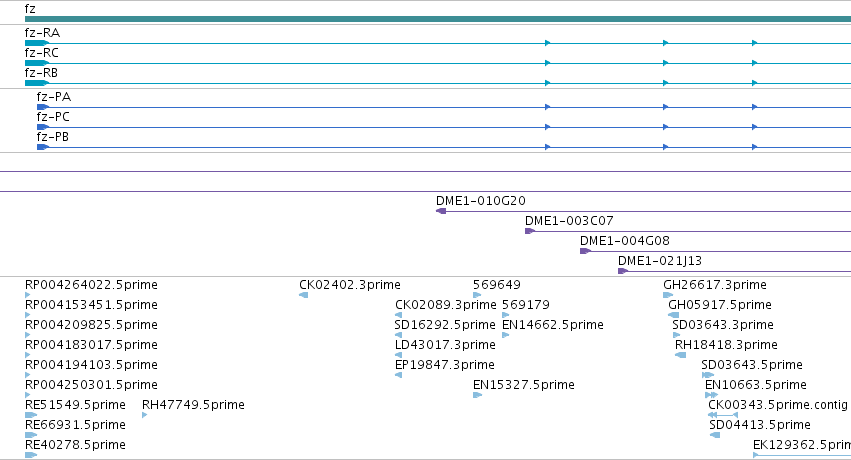Select EST RH47749.5prime label

(x=193, y=405)
